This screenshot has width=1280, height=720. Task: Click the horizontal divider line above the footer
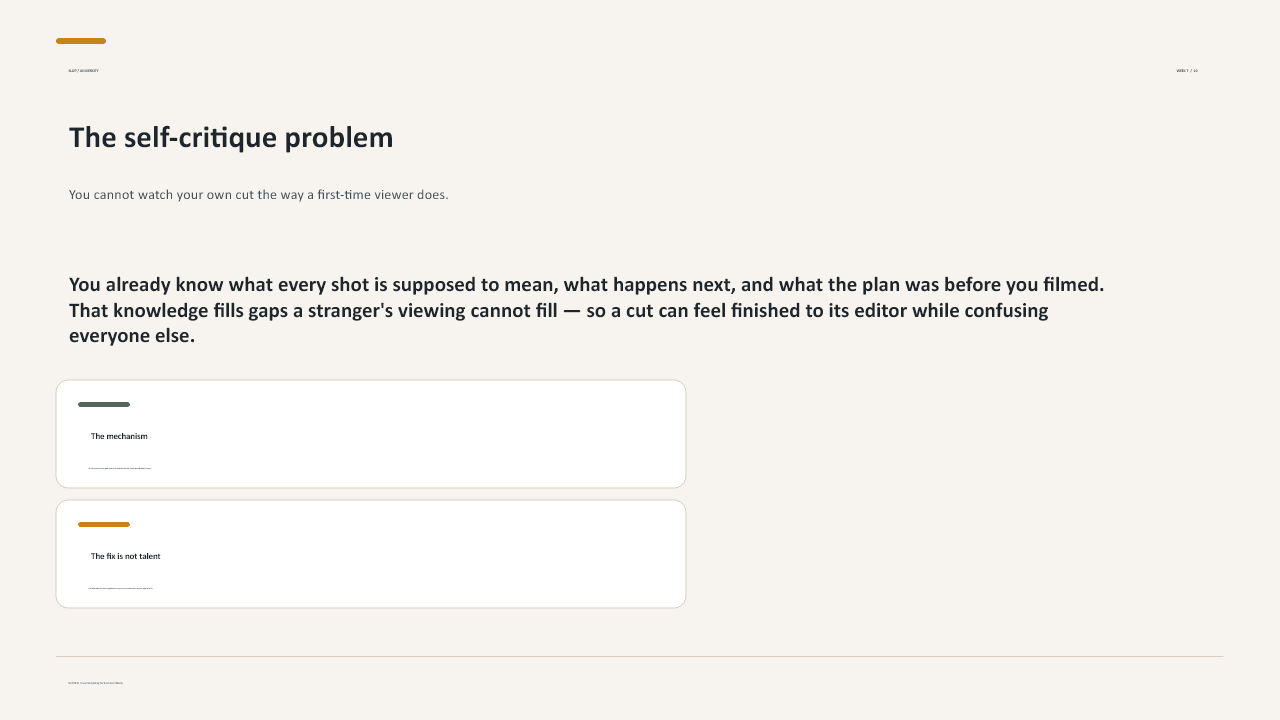[640, 657]
